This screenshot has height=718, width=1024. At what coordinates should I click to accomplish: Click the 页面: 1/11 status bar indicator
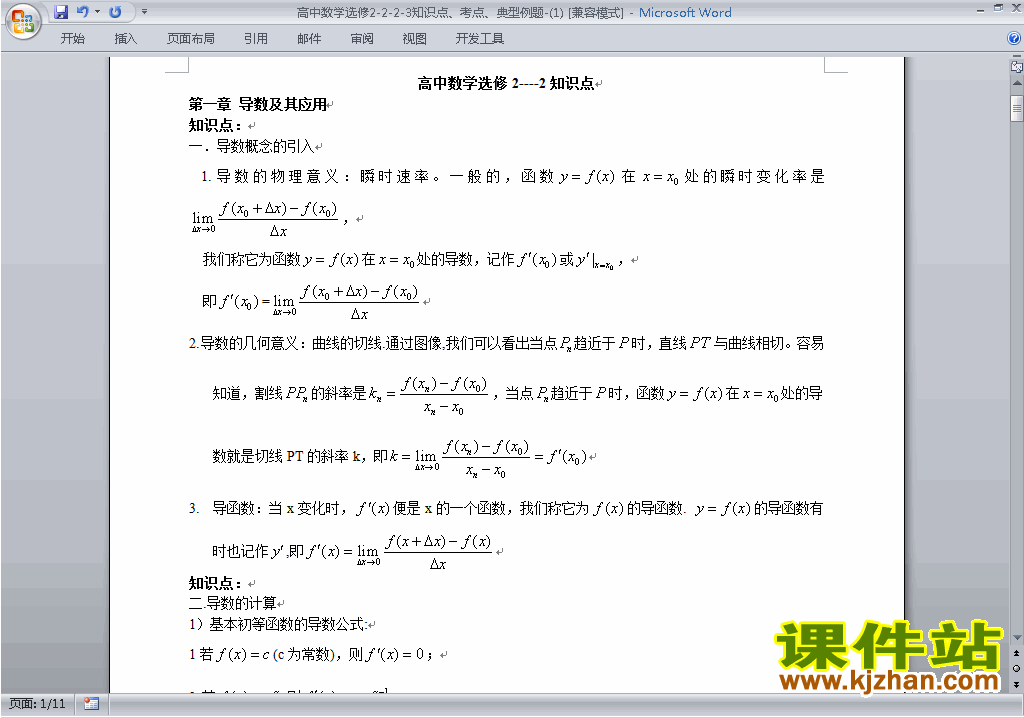click(37, 704)
